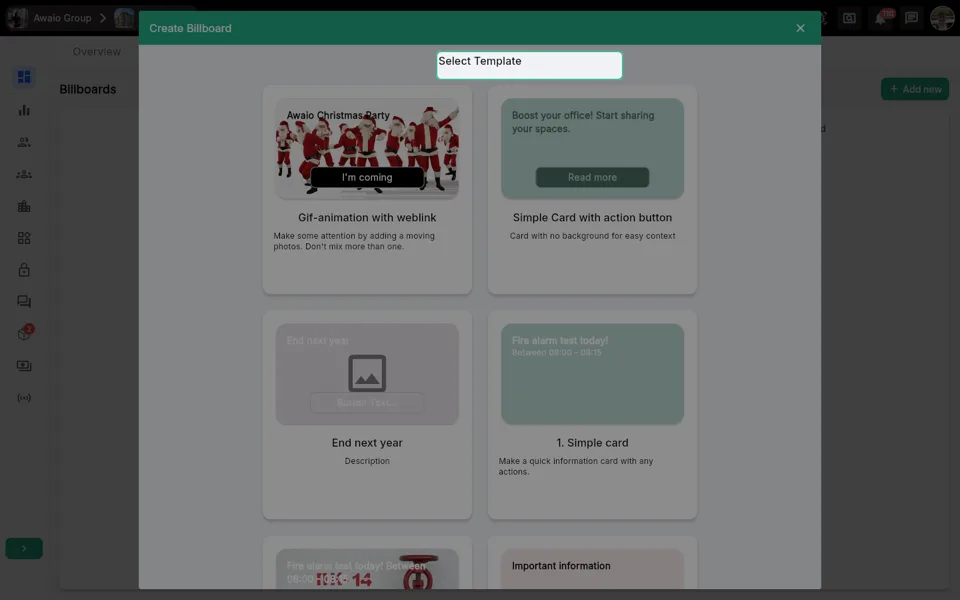Close the Create Billboard dialog
The image size is (960, 600).
point(800,28)
